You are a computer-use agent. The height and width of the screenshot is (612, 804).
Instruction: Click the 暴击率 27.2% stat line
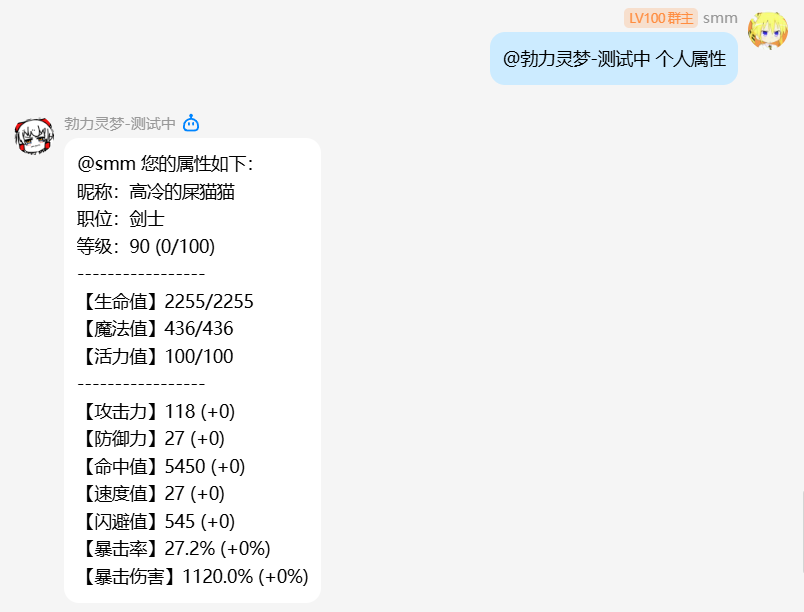pos(174,548)
